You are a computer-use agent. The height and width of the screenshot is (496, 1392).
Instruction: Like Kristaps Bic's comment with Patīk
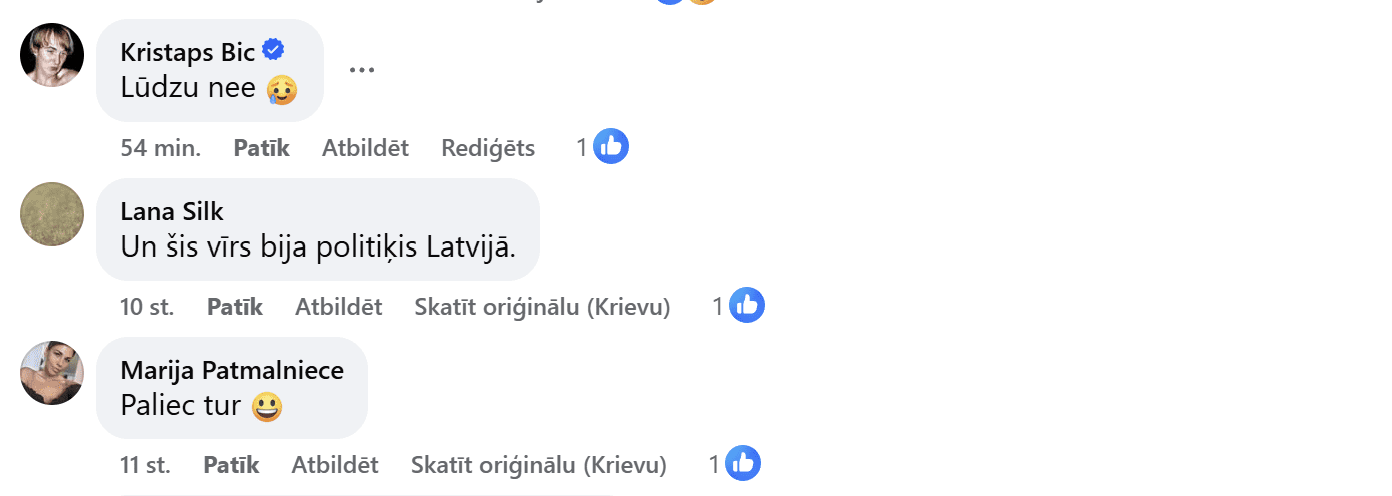click(261, 148)
